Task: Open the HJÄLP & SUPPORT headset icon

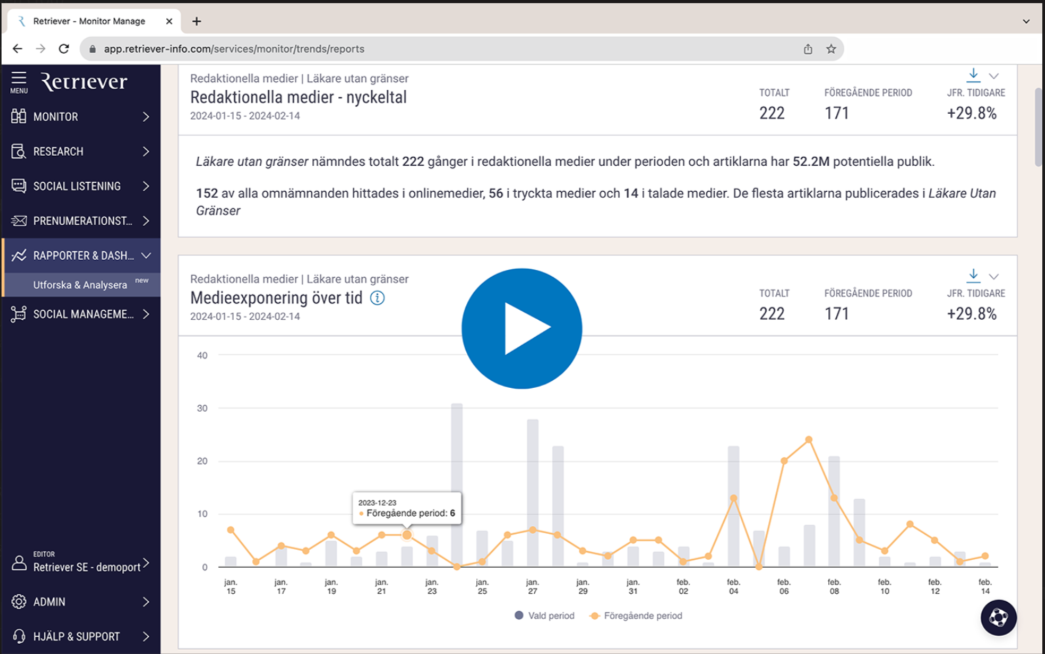Action: [19, 637]
